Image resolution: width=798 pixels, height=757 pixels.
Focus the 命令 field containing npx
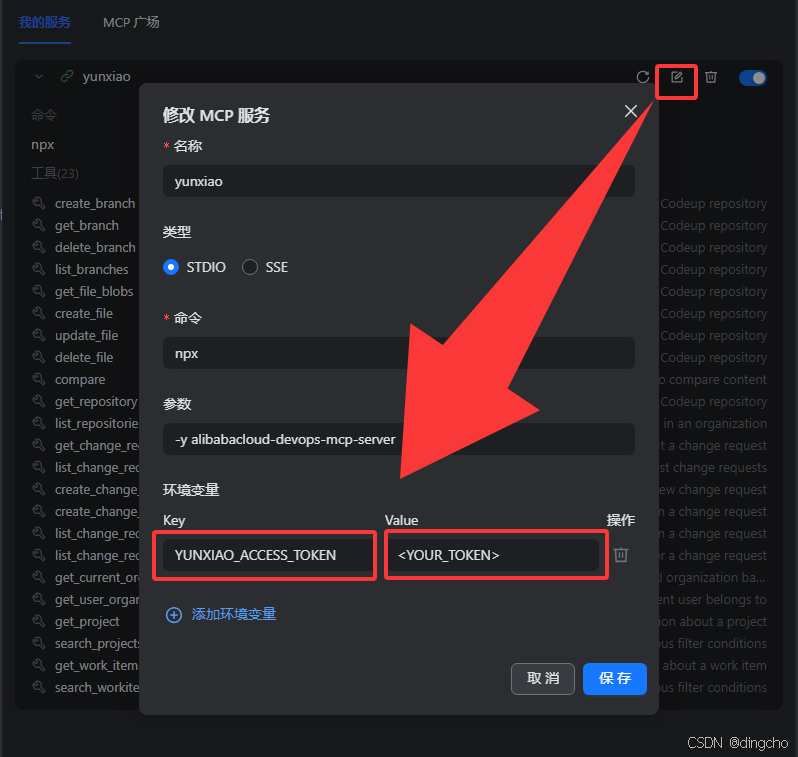398,353
